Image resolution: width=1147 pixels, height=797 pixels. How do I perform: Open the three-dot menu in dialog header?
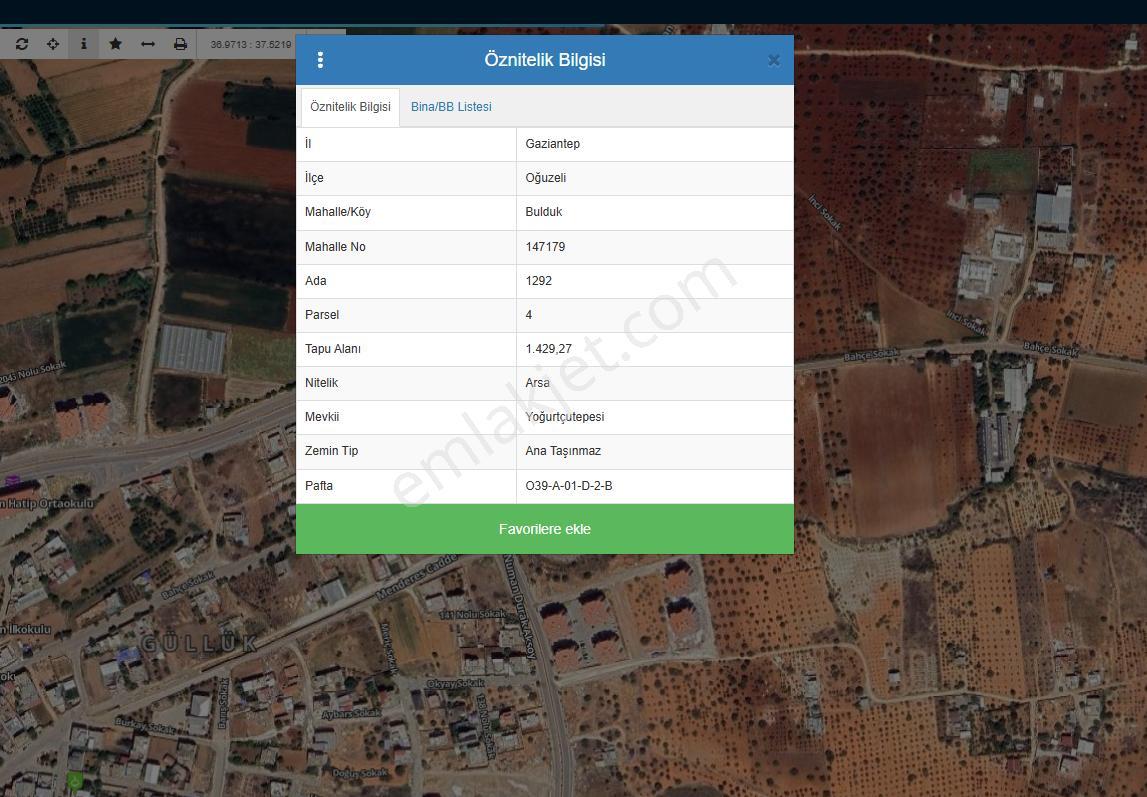(x=320, y=60)
